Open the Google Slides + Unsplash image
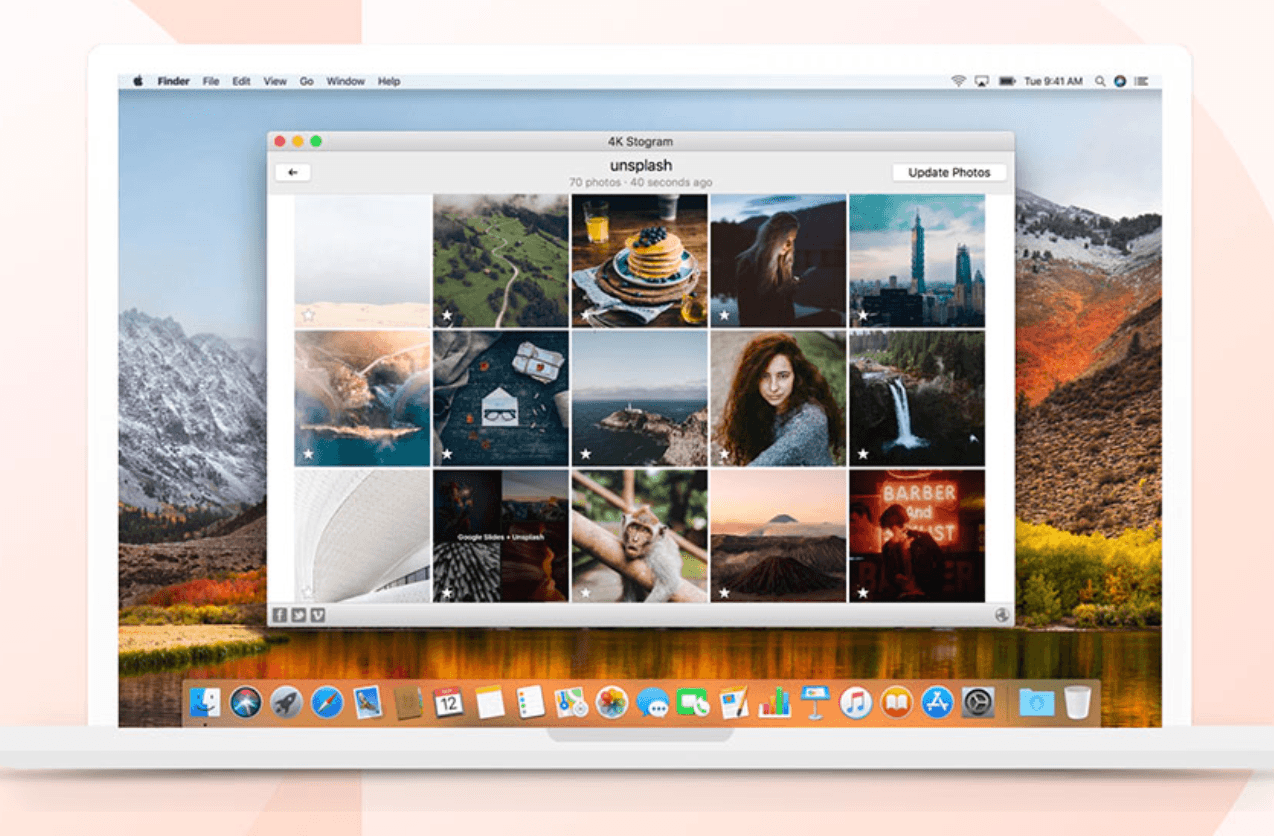This screenshot has height=836, width=1274. [x=501, y=536]
